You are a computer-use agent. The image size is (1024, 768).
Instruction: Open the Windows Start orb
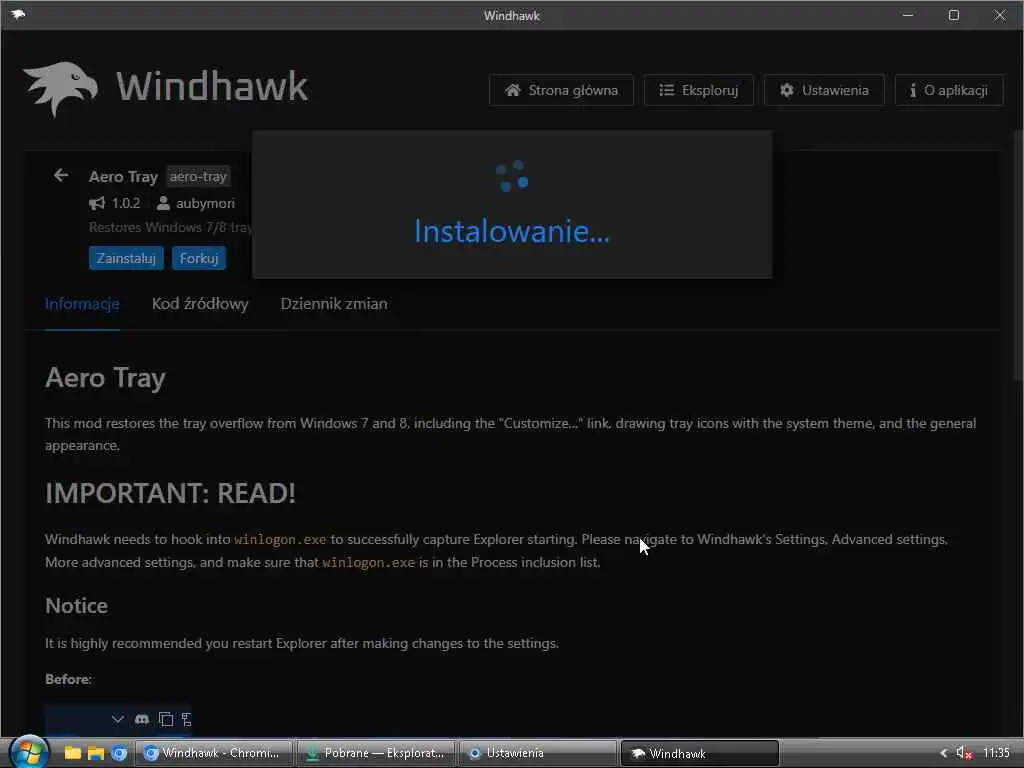tap(29, 752)
